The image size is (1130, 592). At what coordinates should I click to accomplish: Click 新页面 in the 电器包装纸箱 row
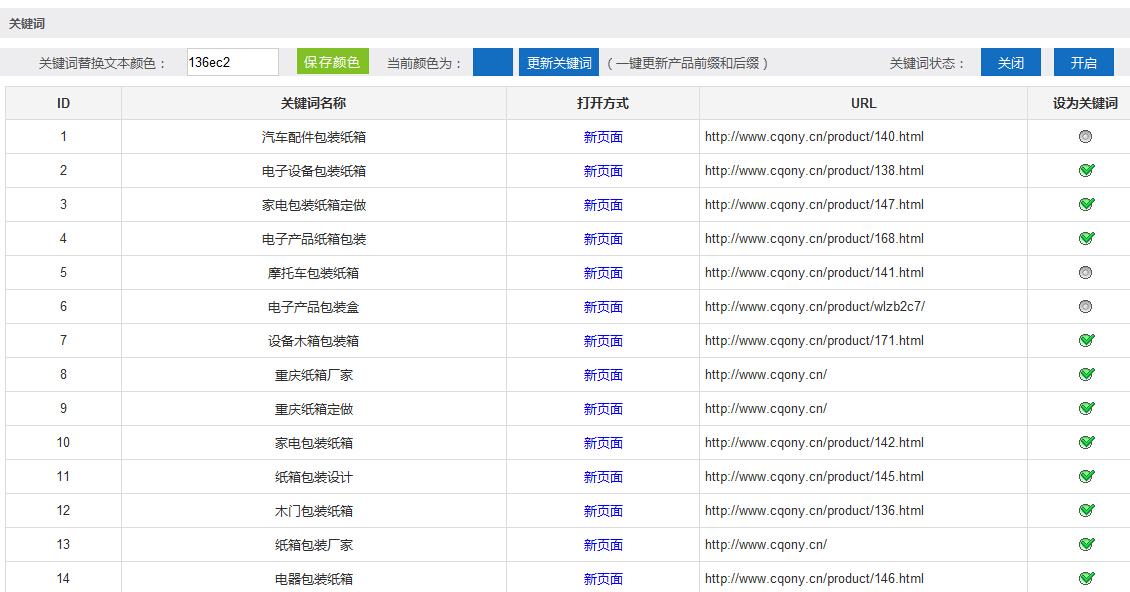tap(603, 579)
